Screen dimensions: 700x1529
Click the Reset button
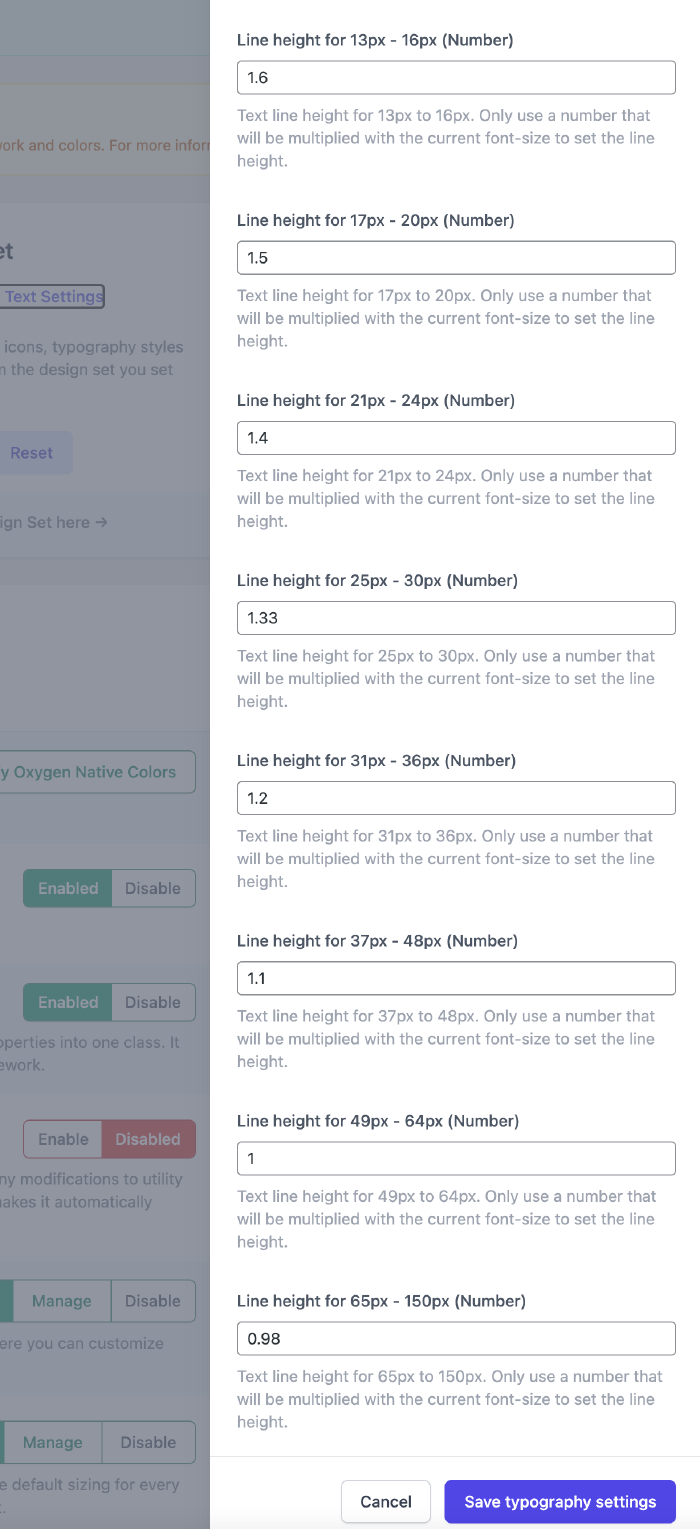pos(33,453)
